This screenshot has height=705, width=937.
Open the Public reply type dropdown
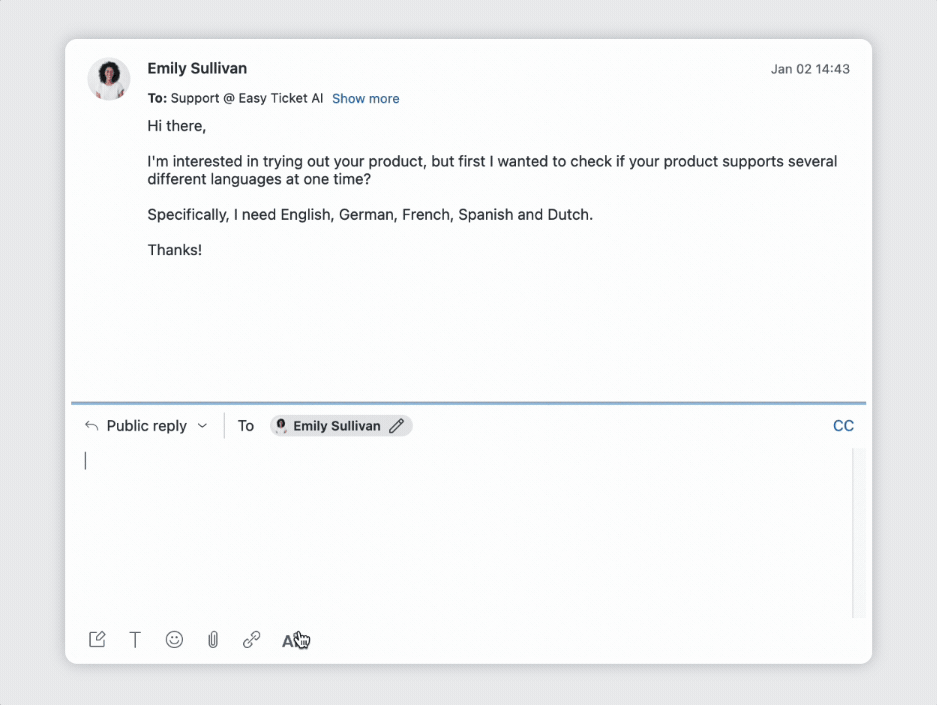146,426
